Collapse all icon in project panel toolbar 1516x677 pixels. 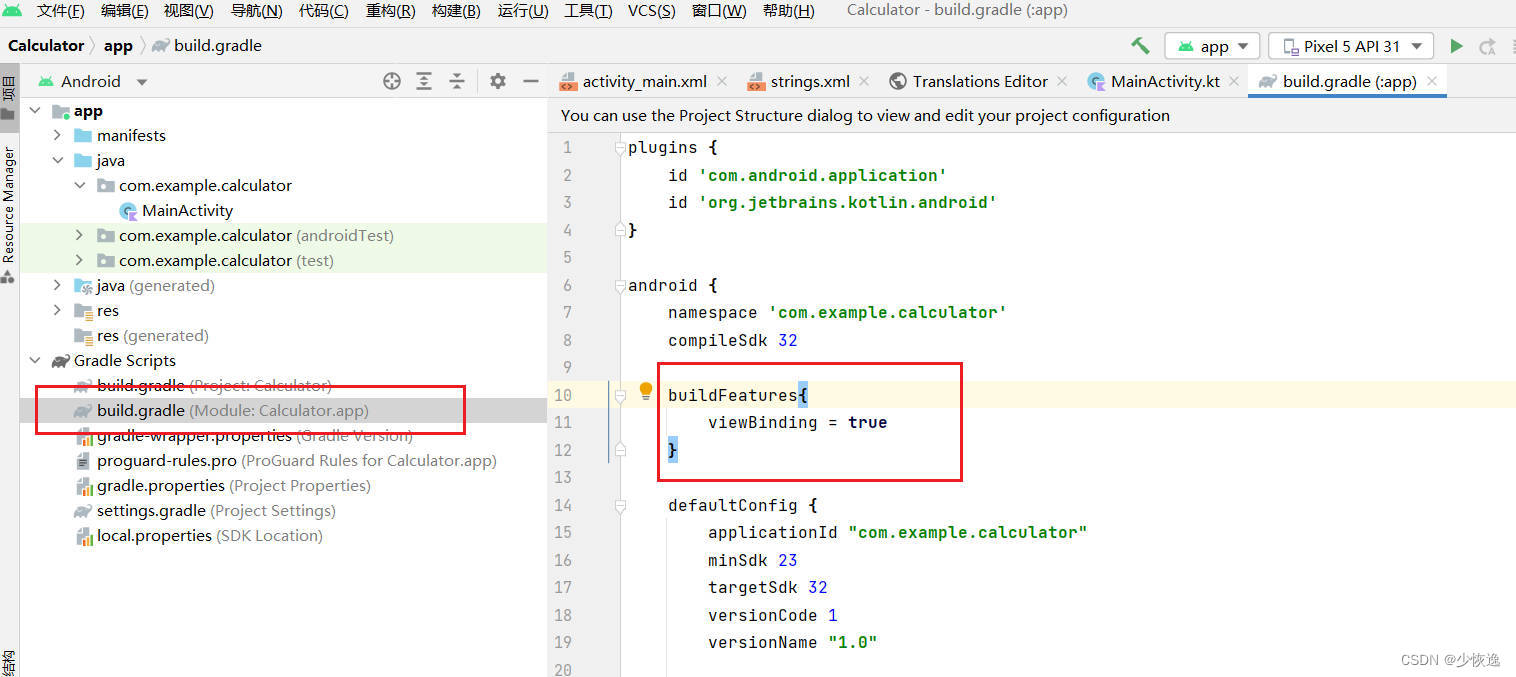click(x=457, y=81)
